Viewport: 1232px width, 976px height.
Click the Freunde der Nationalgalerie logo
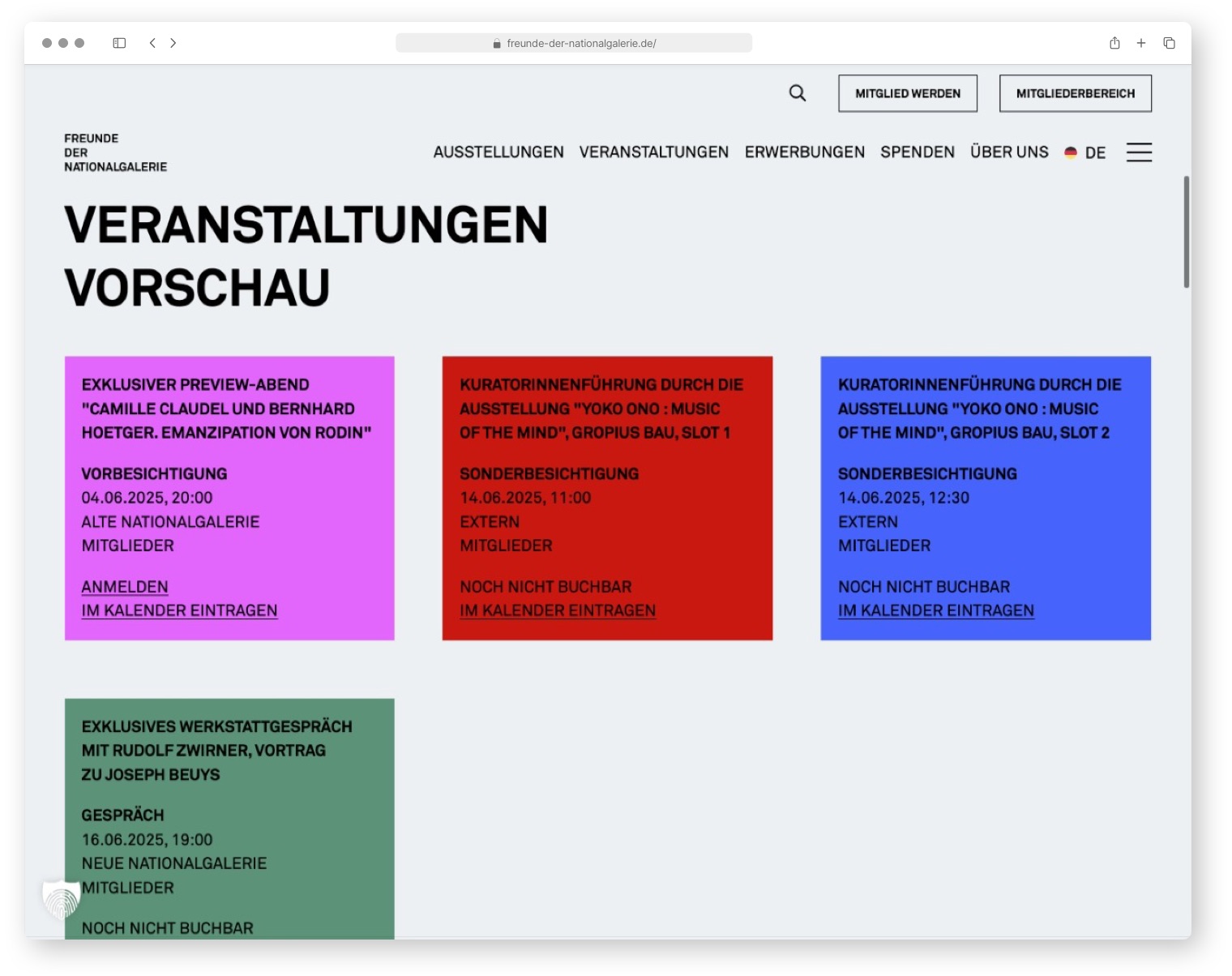coord(116,152)
